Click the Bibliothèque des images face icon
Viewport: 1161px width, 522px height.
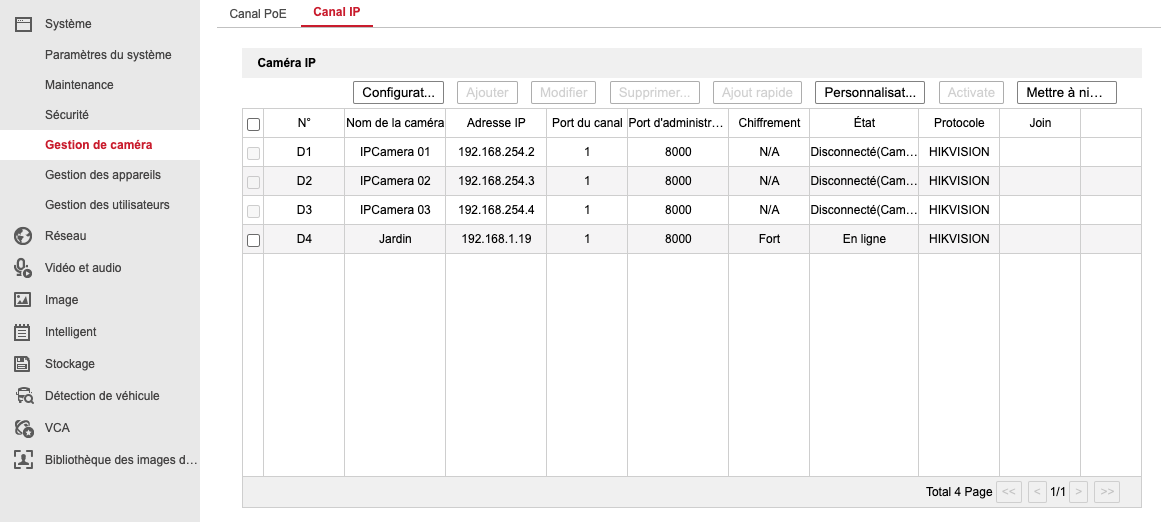click(24, 460)
